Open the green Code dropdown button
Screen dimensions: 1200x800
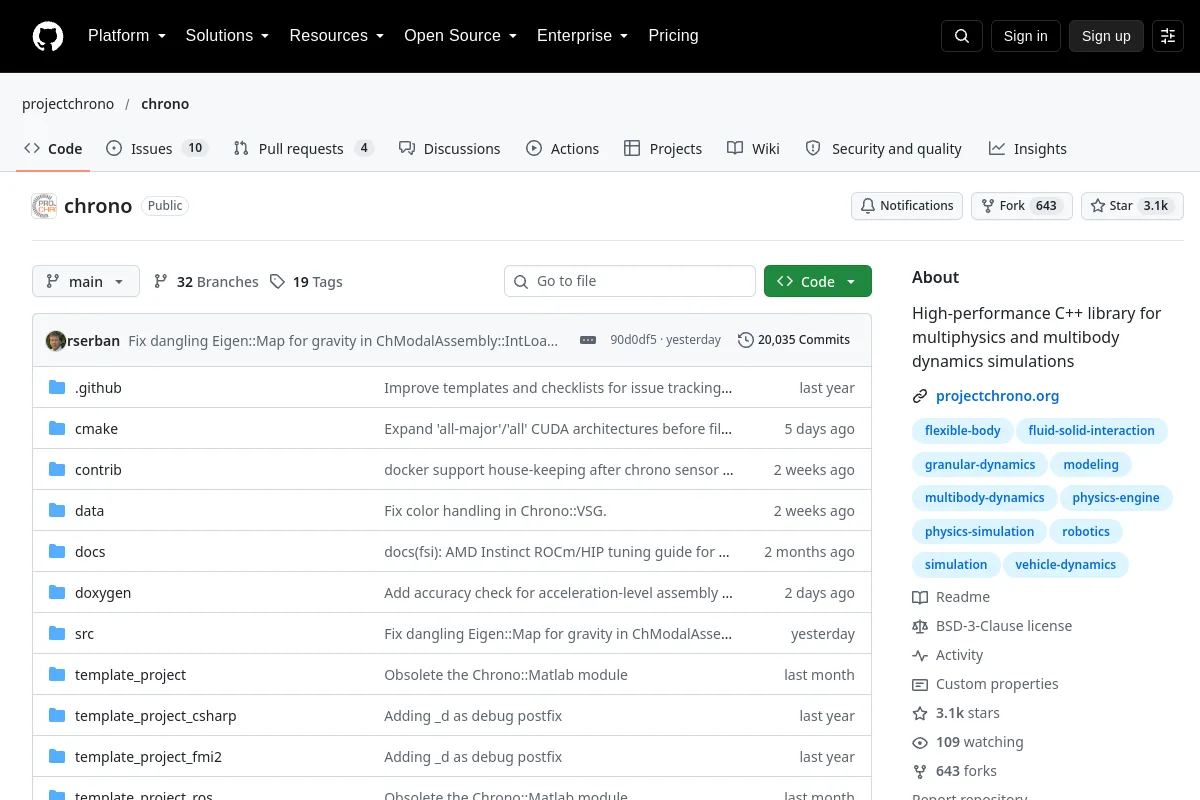click(x=818, y=281)
